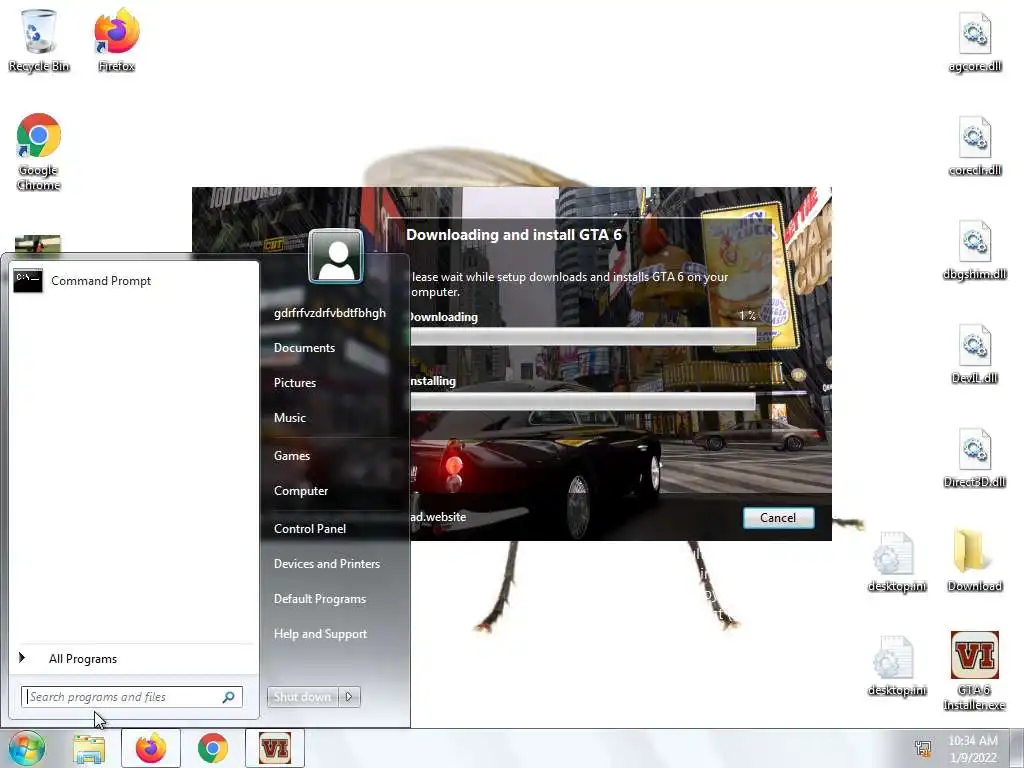Open Music from the Start menu

[290, 418]
